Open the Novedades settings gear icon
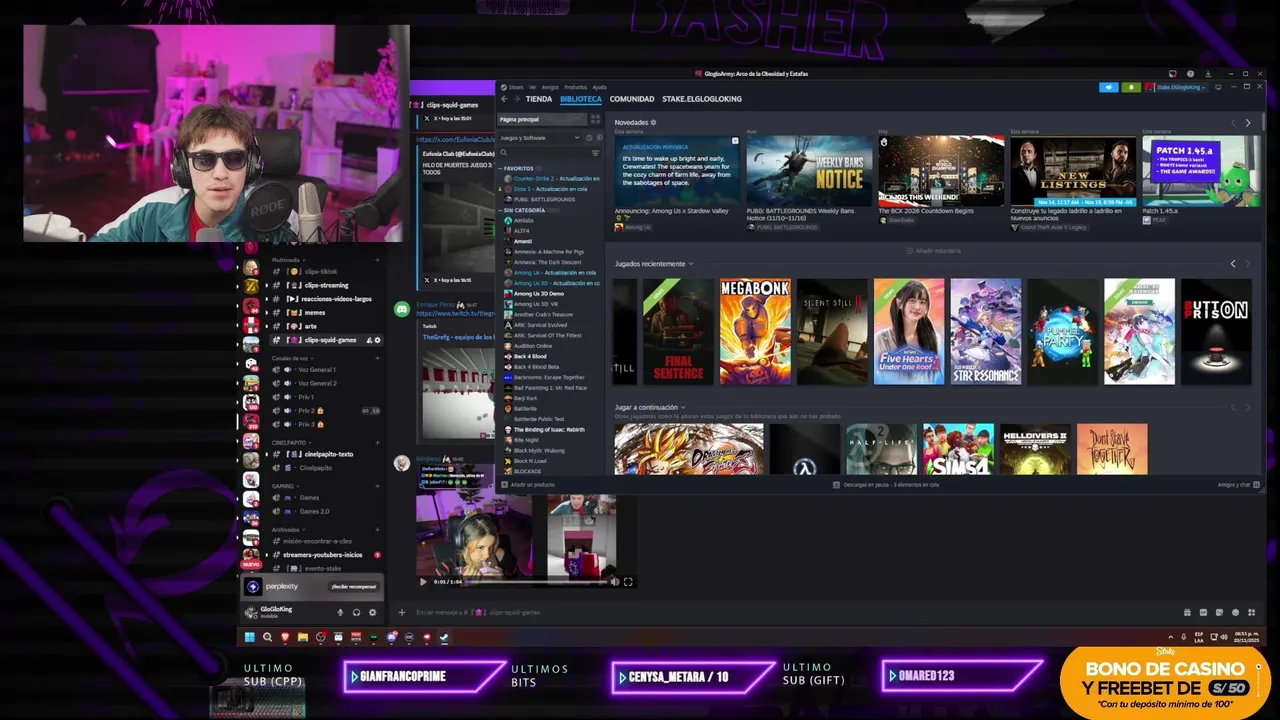Viewport: 1280px width, 720px height. coord(654,122)
